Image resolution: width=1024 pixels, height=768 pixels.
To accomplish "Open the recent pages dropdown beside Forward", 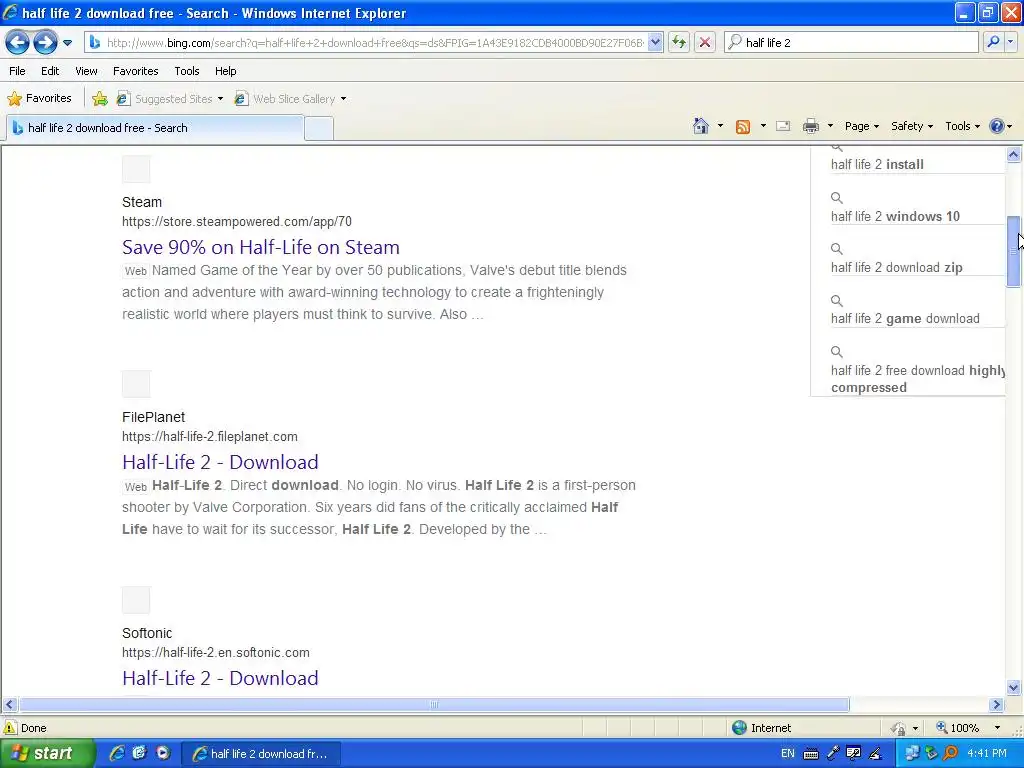I will [67, 43].
